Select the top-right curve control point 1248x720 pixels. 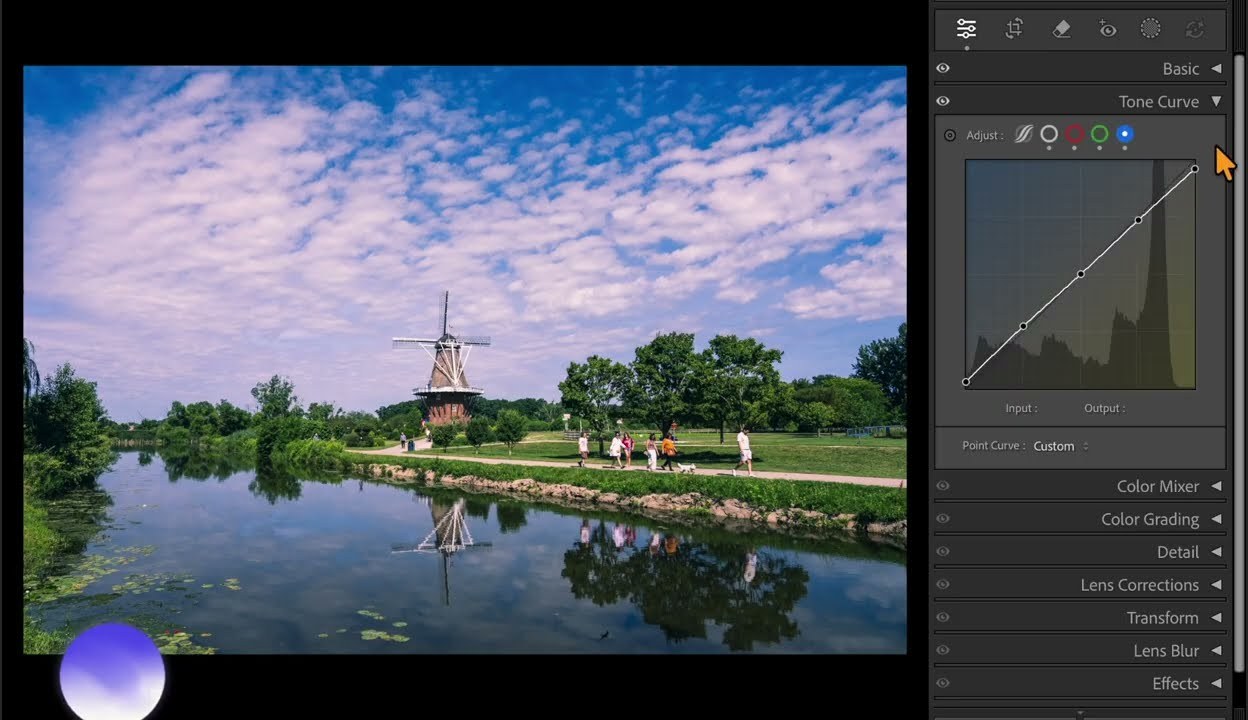1195,169
